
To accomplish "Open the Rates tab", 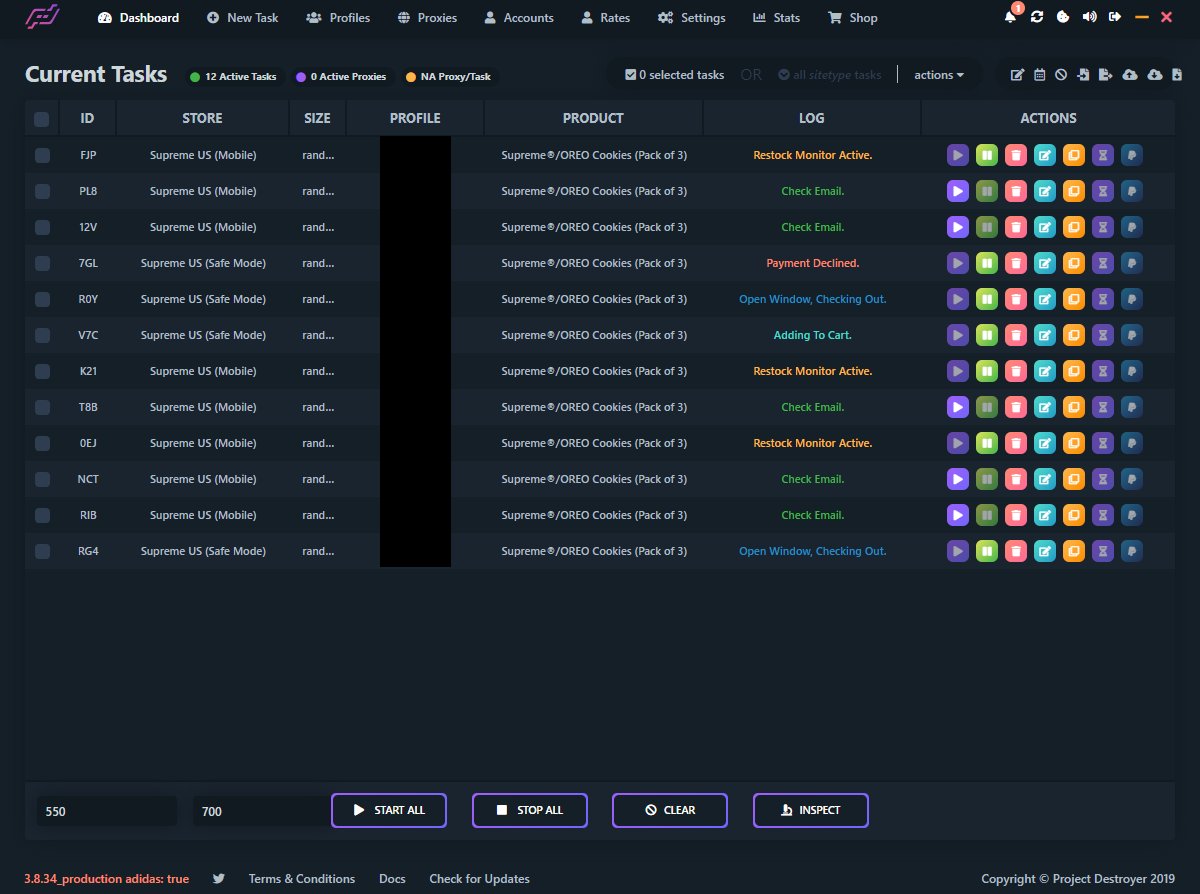I will (605, 17).
